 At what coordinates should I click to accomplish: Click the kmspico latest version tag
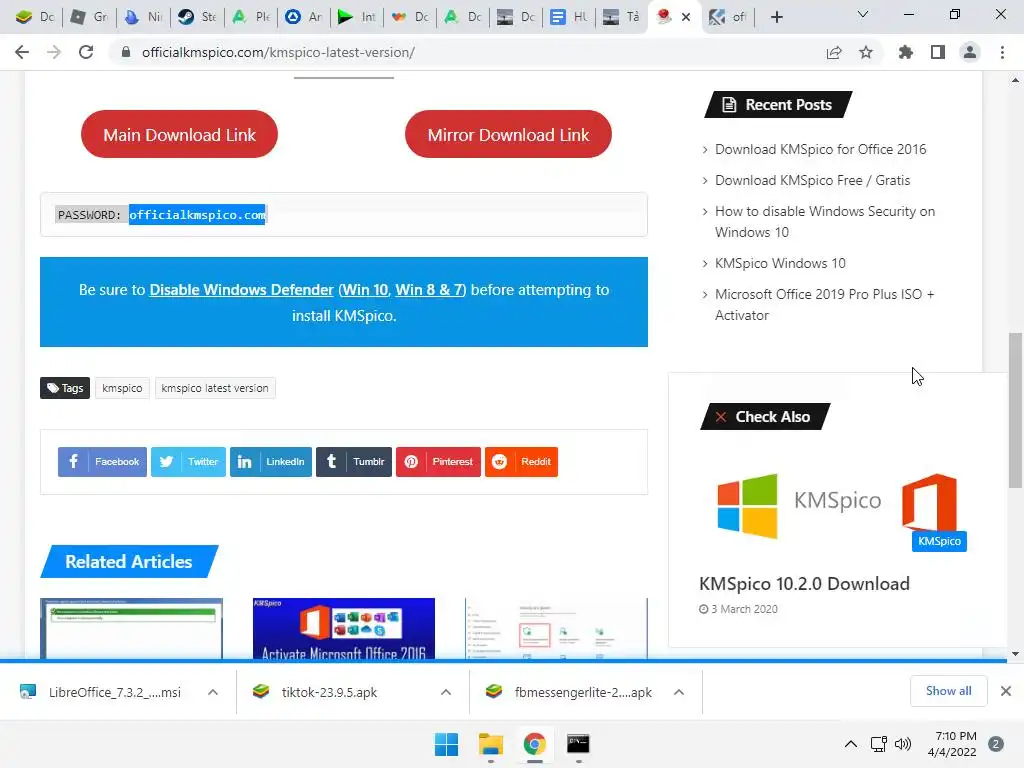[x=215, y=388]
